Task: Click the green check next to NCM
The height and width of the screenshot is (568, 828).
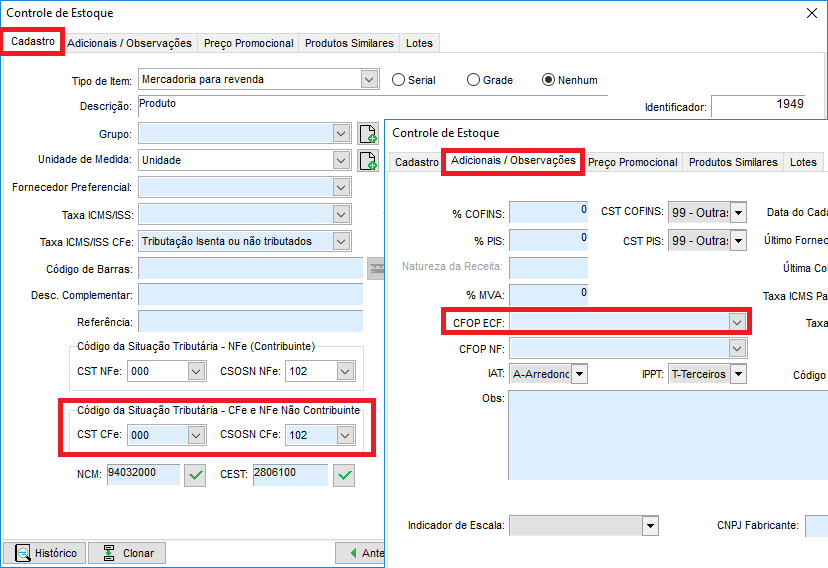Action: pos(195,476)
